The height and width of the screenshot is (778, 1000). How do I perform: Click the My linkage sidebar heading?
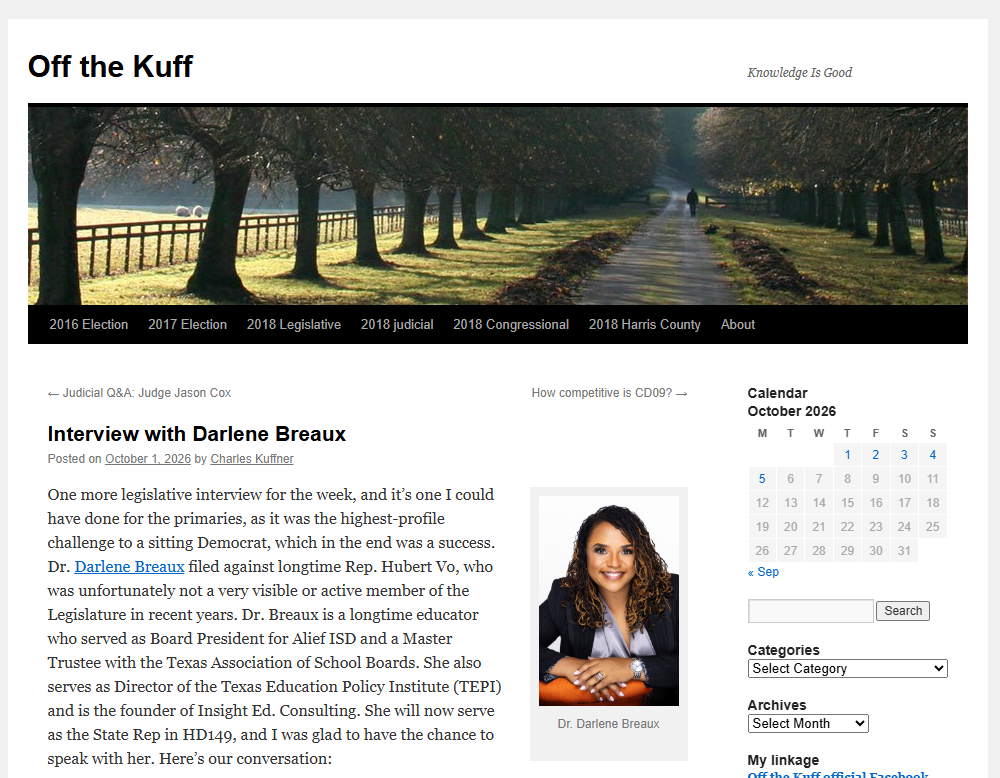pos(783,760)
